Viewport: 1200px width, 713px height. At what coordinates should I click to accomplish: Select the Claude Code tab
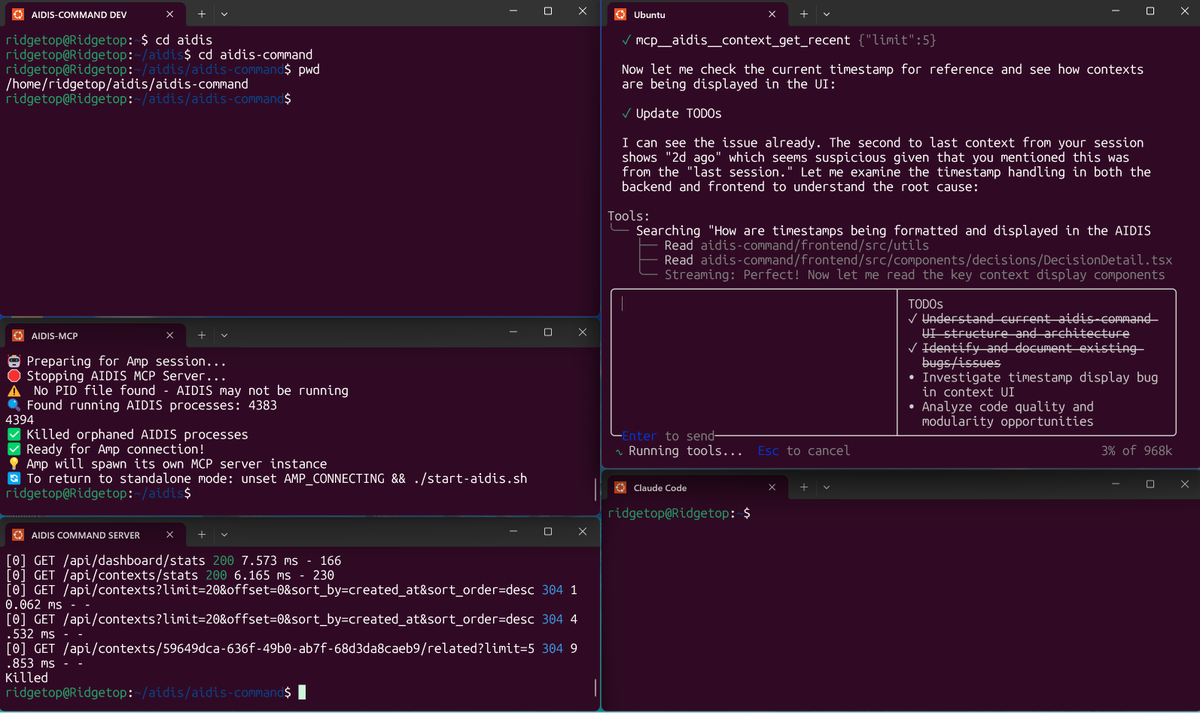tap(697, 488)
